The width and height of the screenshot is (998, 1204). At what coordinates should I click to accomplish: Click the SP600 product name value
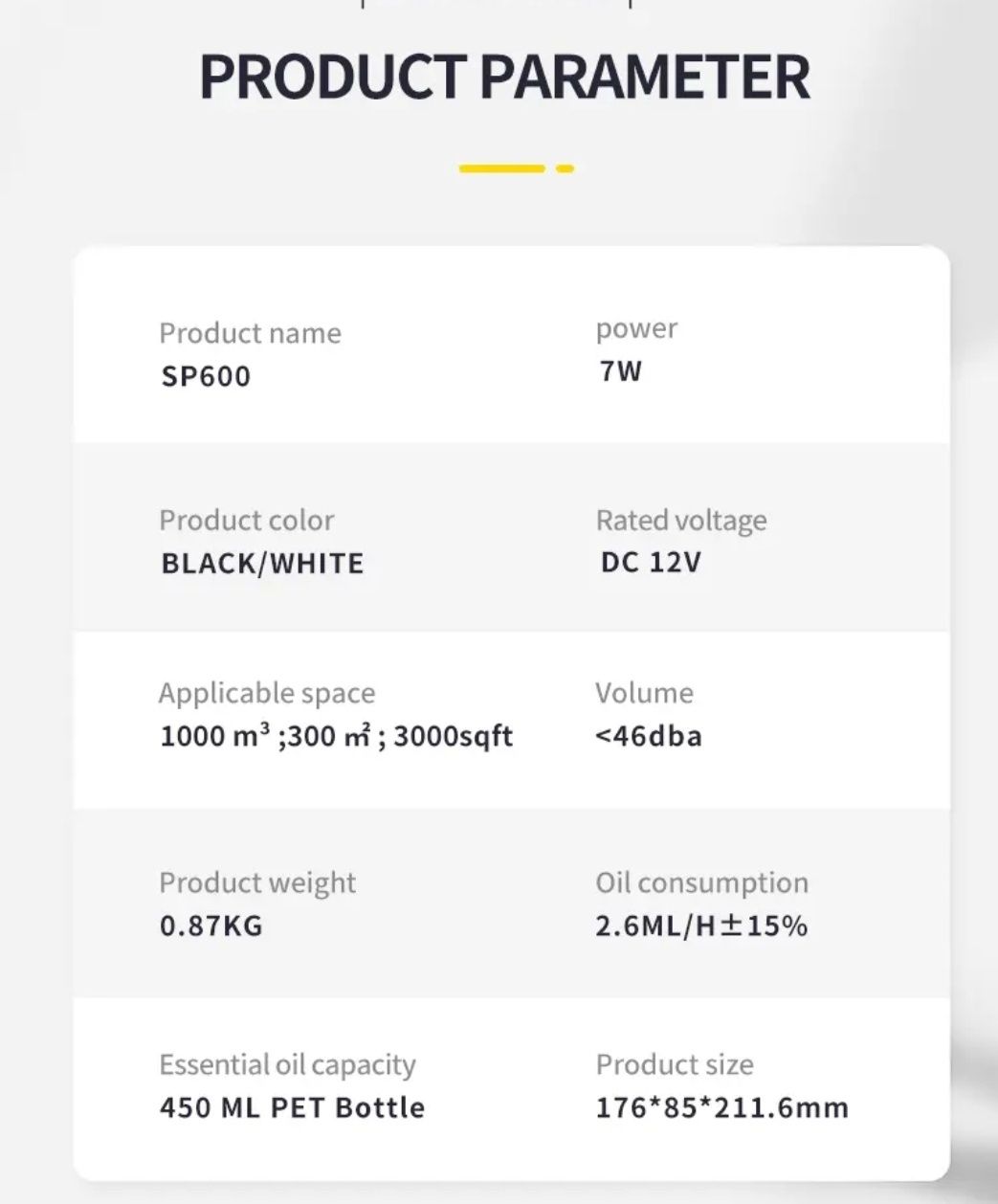[206, 376]
